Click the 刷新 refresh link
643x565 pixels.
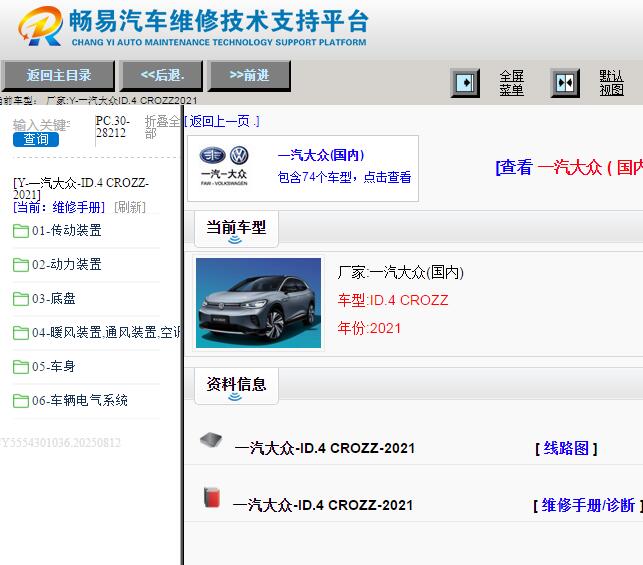130,207
